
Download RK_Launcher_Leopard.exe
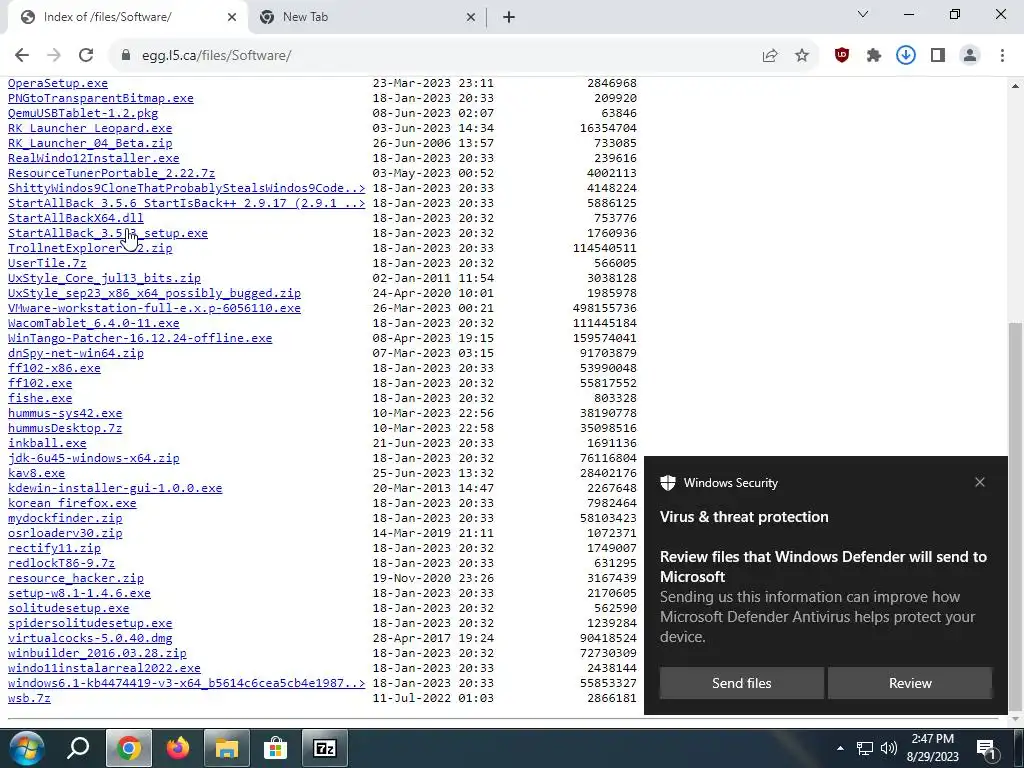click(x=90, y=128)
